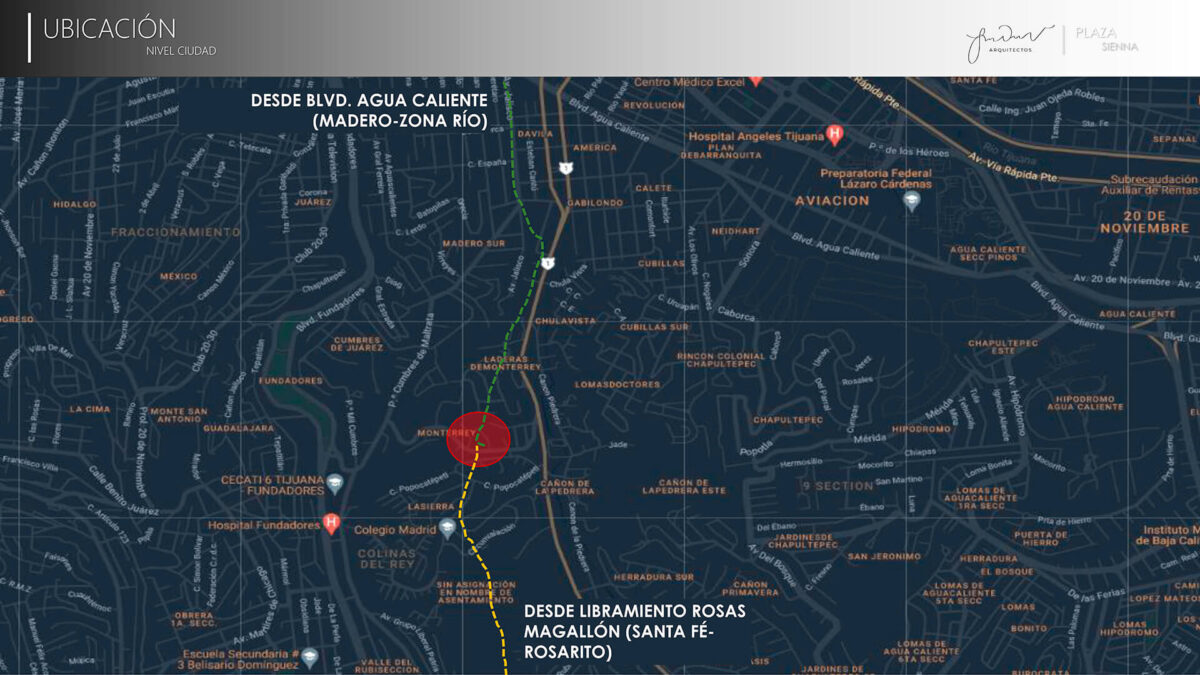Click the NIVEL CIUDAD subtitle

tap(181, 51)
